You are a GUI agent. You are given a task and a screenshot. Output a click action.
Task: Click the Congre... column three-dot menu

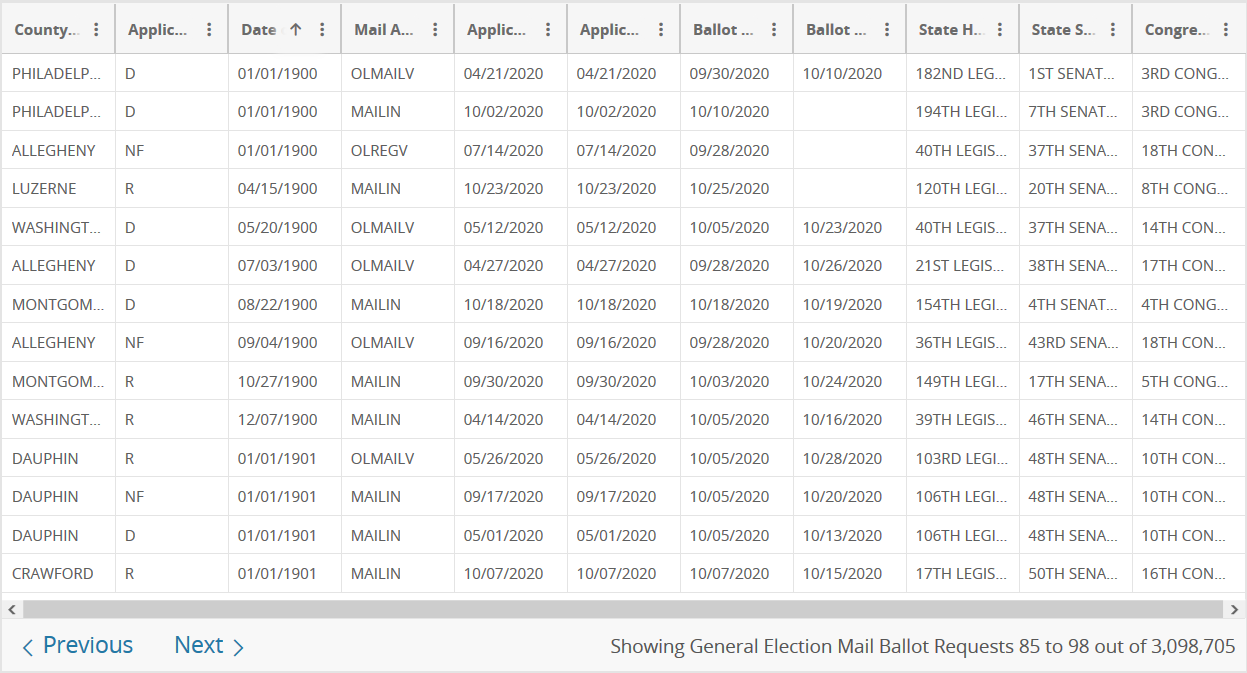[x=1226, y=30]
